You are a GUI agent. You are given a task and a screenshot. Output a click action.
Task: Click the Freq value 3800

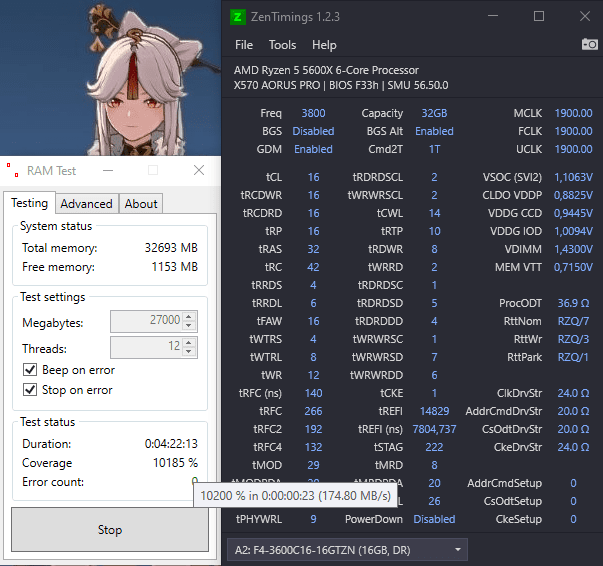(x=313, y=113)
